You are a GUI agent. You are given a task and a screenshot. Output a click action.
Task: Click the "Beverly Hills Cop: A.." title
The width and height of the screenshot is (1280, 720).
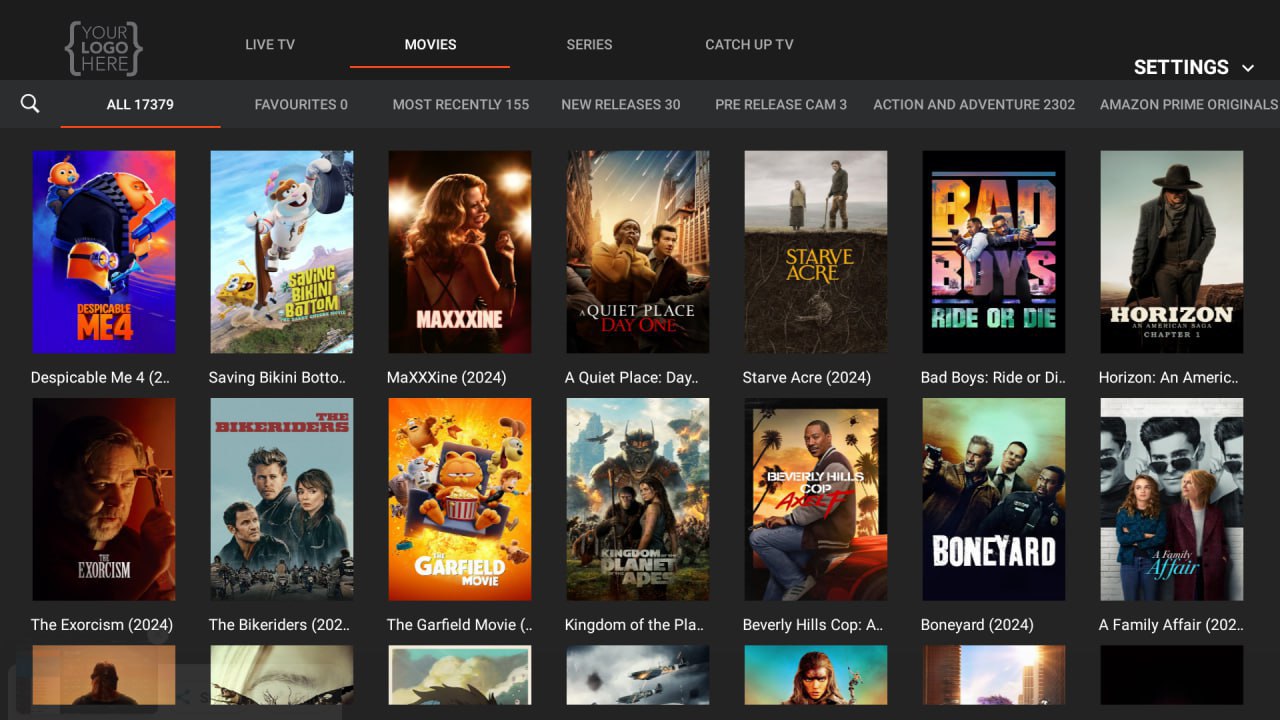(x=812, y=625)
